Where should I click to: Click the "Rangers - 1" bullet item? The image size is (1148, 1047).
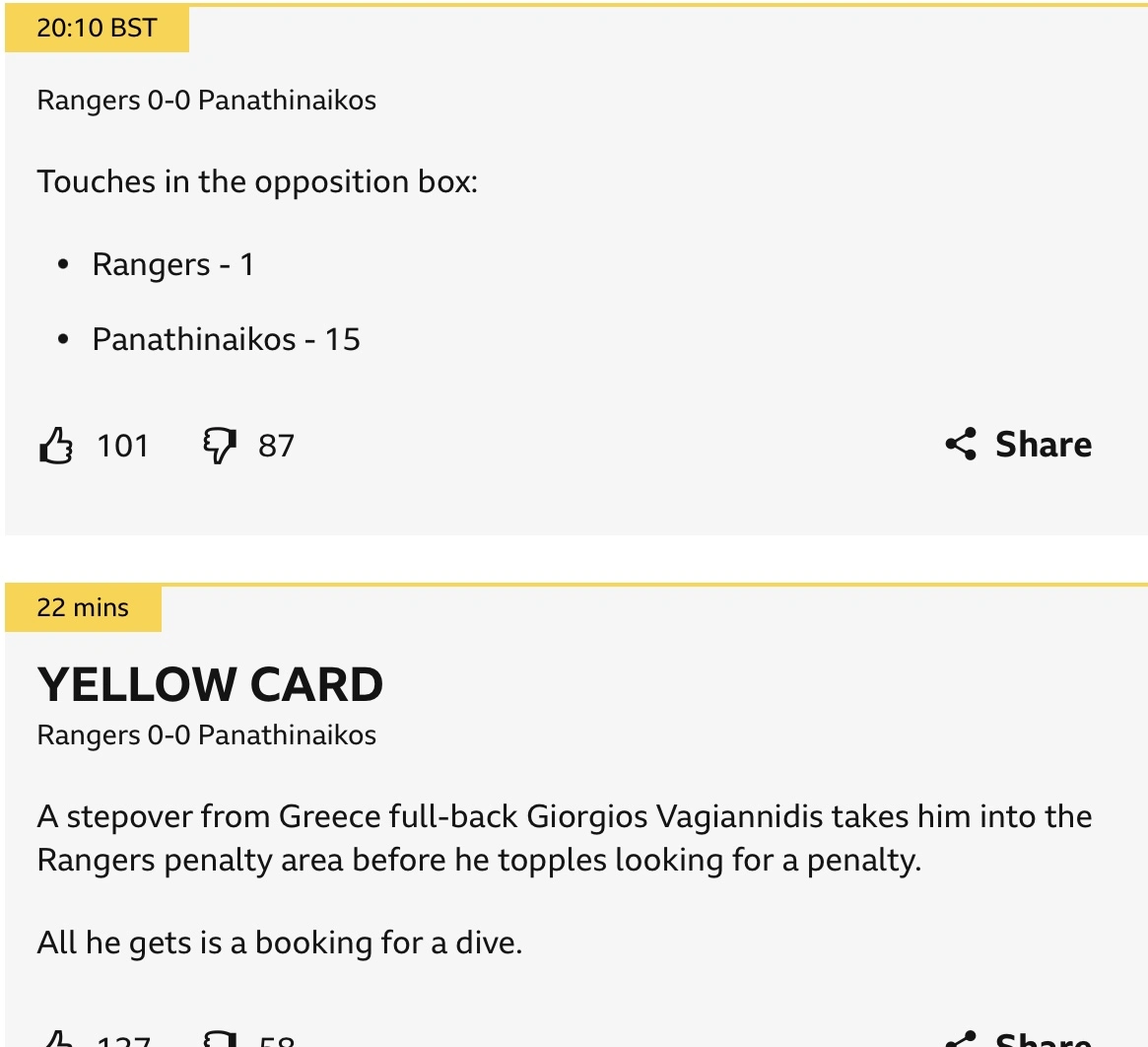point(173,264)
